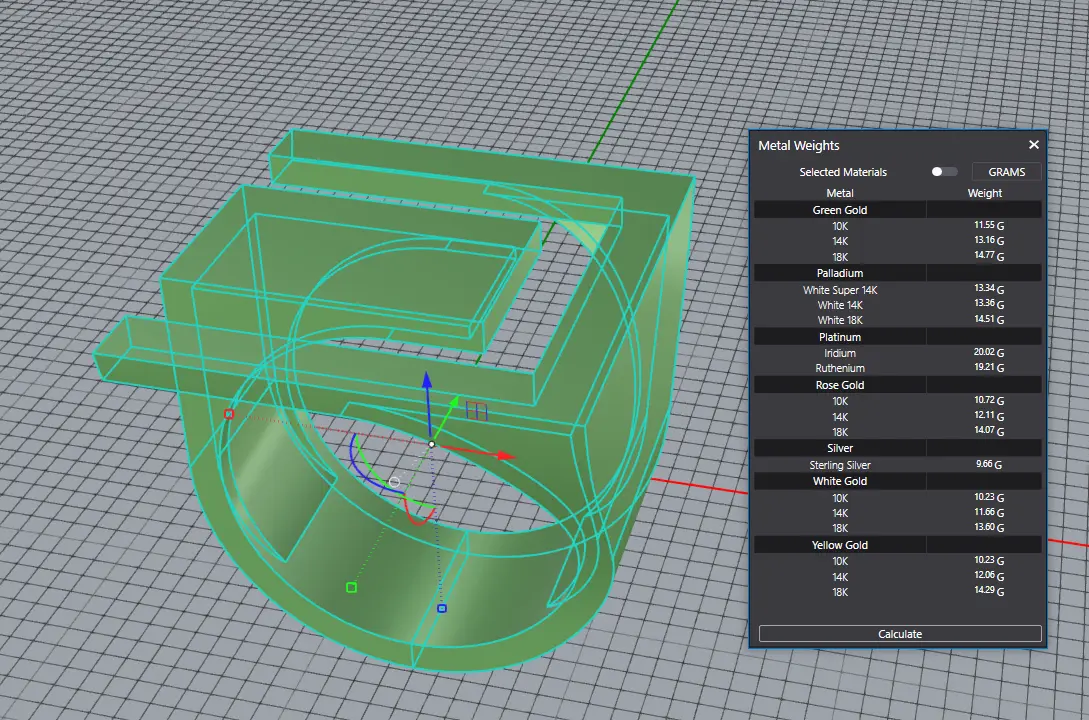This screenshot has width=1089, height=720.
Task: Click the gumball blue Z-axis move arrow
Action: pyautogui.click(x=426, y=381)
